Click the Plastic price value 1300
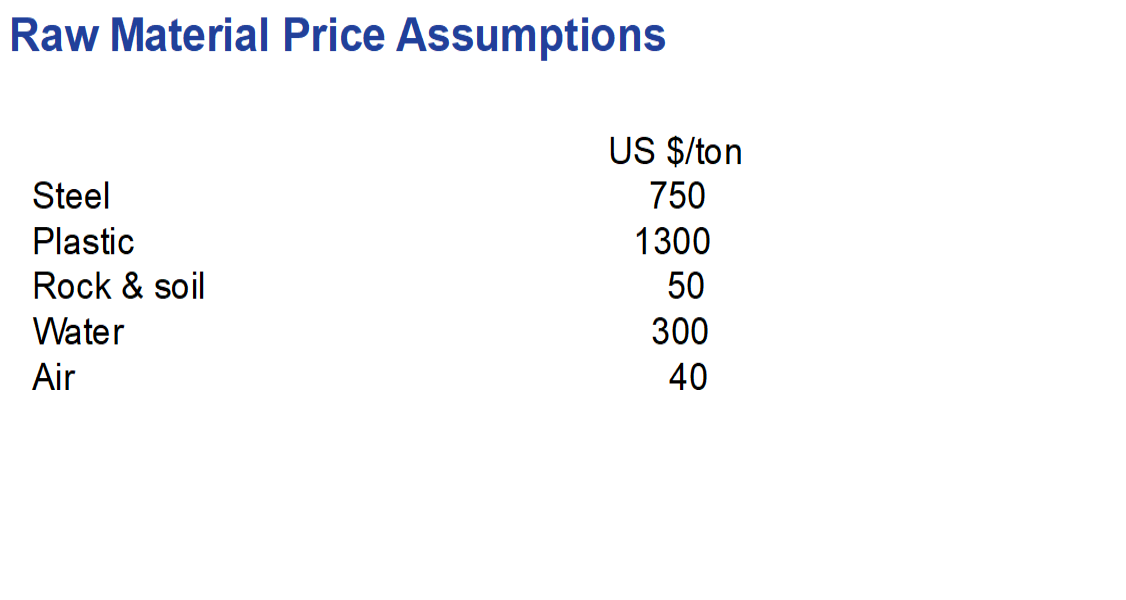 coord(673,241)
